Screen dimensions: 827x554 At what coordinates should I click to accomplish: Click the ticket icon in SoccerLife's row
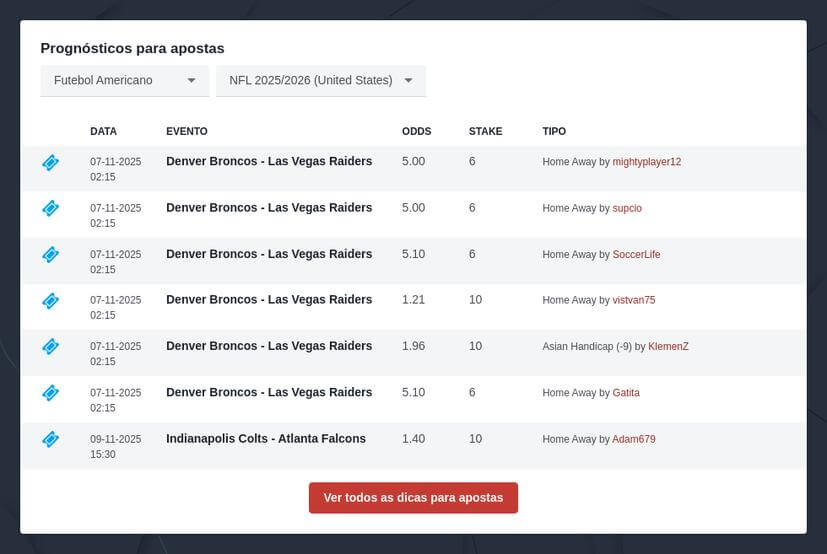(51, 255)
